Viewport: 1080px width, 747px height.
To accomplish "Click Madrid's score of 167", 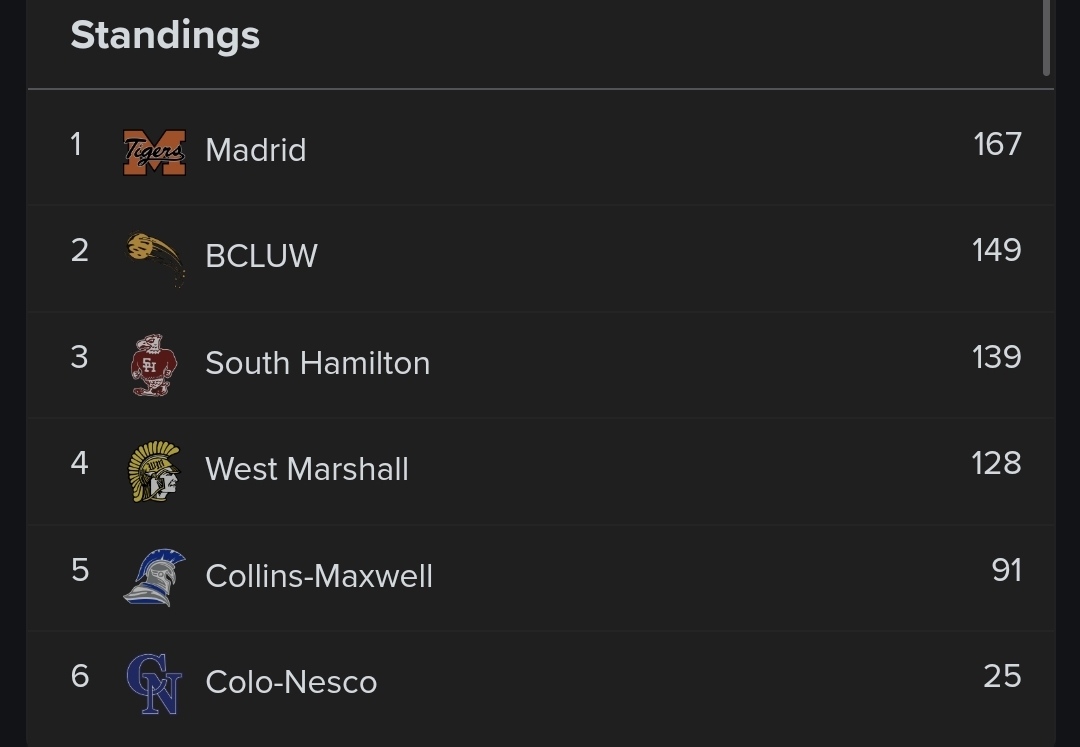I will point(997,145).
